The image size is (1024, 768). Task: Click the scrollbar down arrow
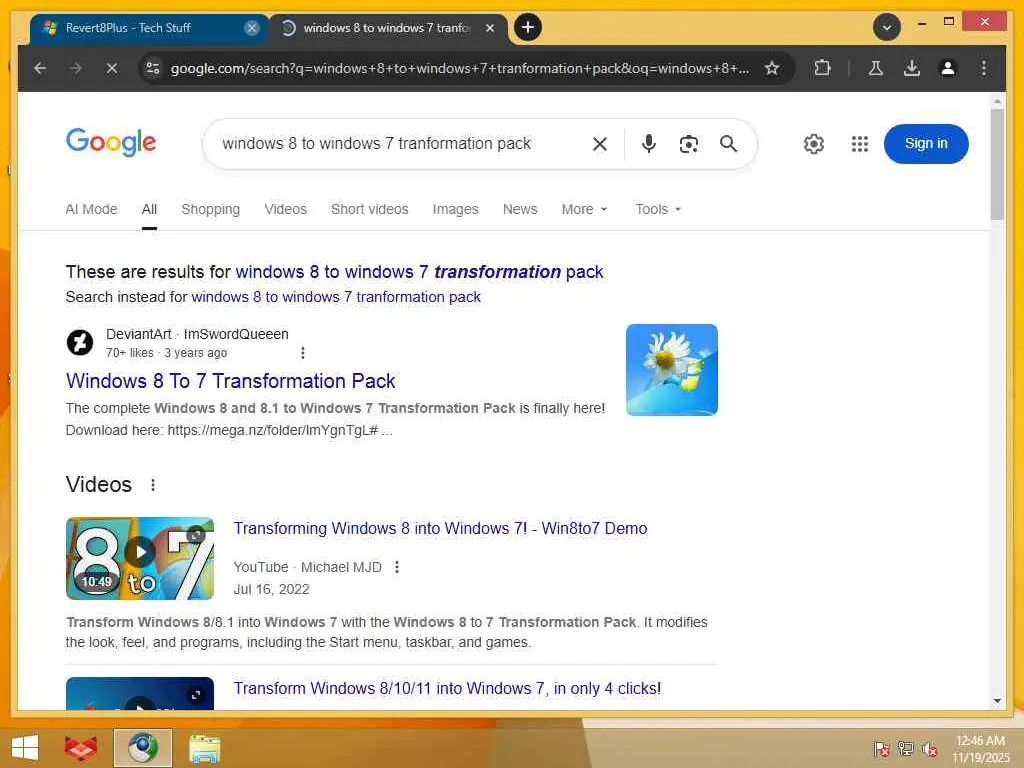pos(997,701)
